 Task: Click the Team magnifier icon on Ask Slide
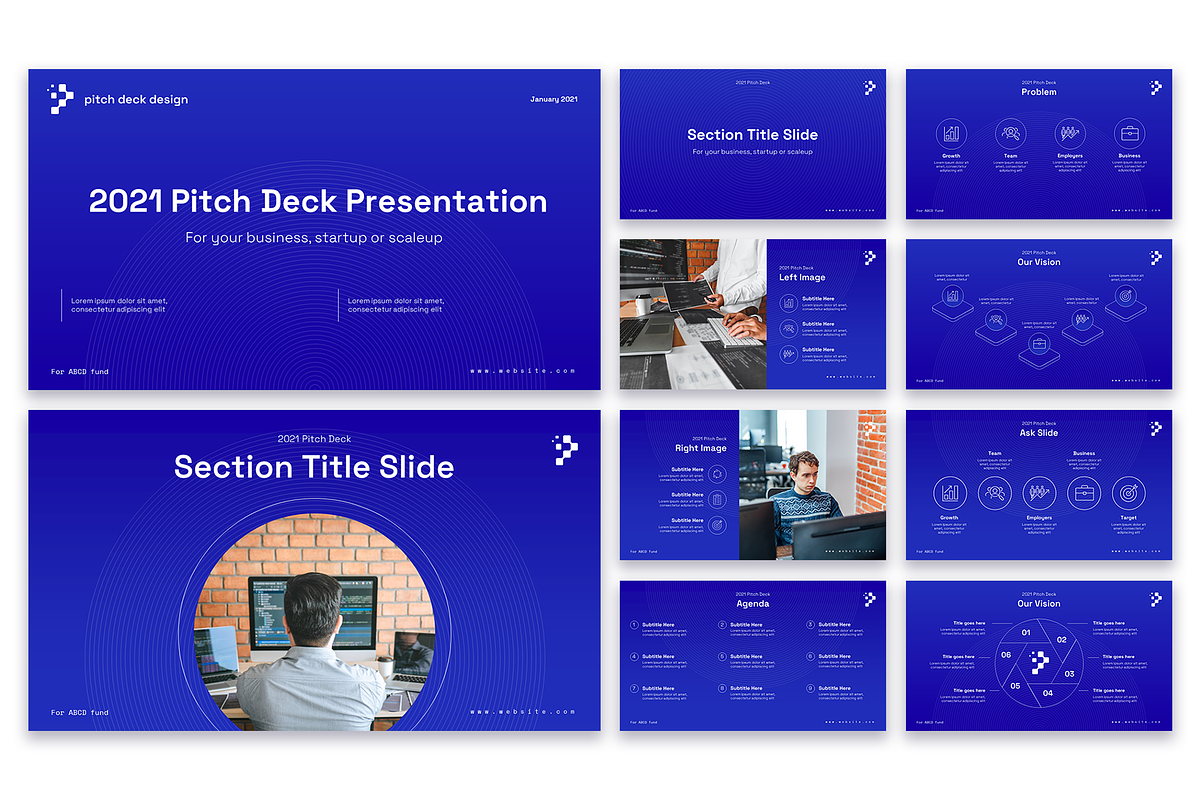[x=995, y=493]
